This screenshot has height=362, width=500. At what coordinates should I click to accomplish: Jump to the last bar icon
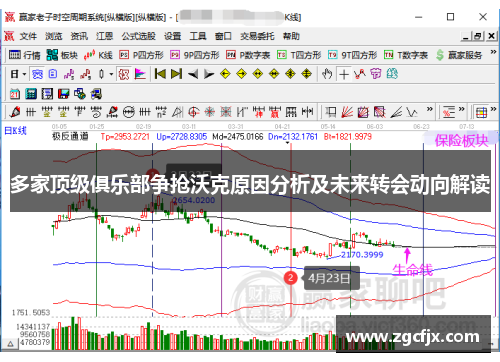[x=176, y=74]
